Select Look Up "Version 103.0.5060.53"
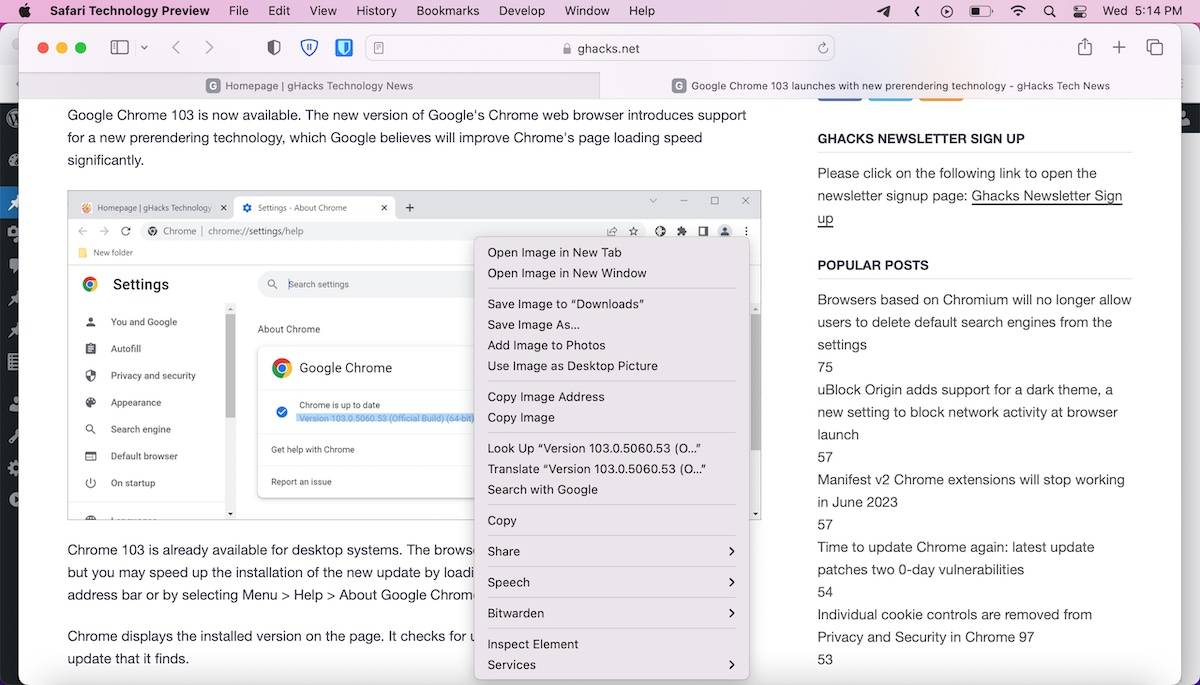The image size is (1200, 685). (611, 448)
